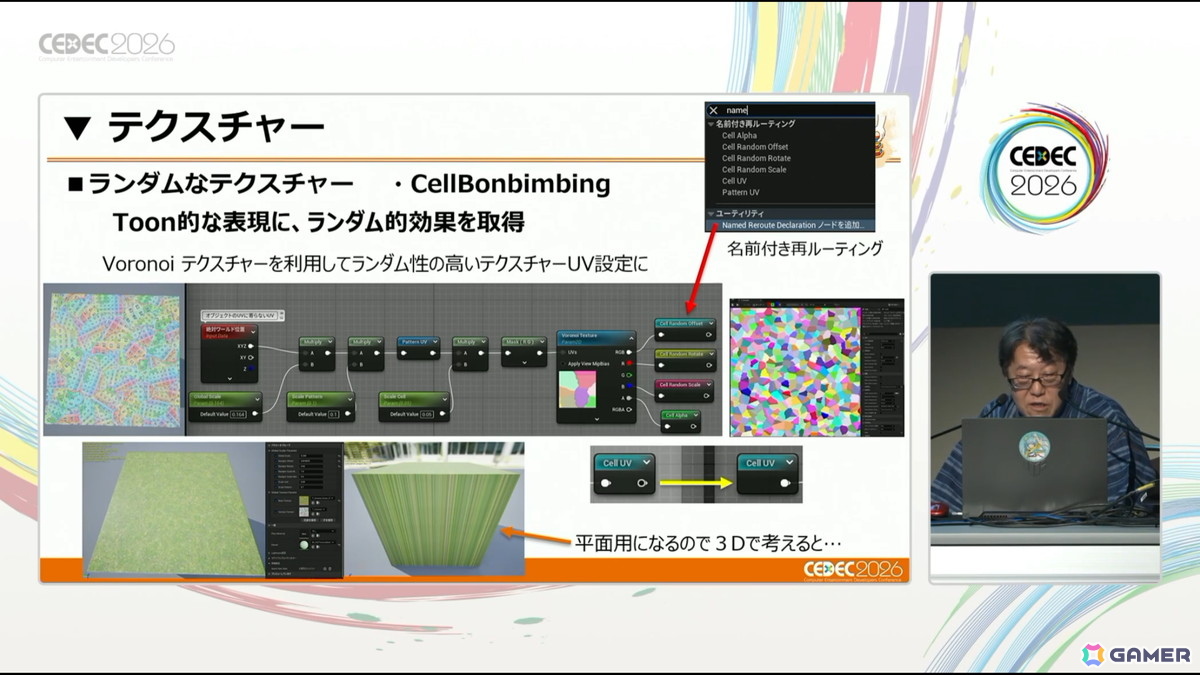Open the Scale Pattern parameter node's chevron
Viewport: 1200px width, 675px height.
click(x=350, y=399)
